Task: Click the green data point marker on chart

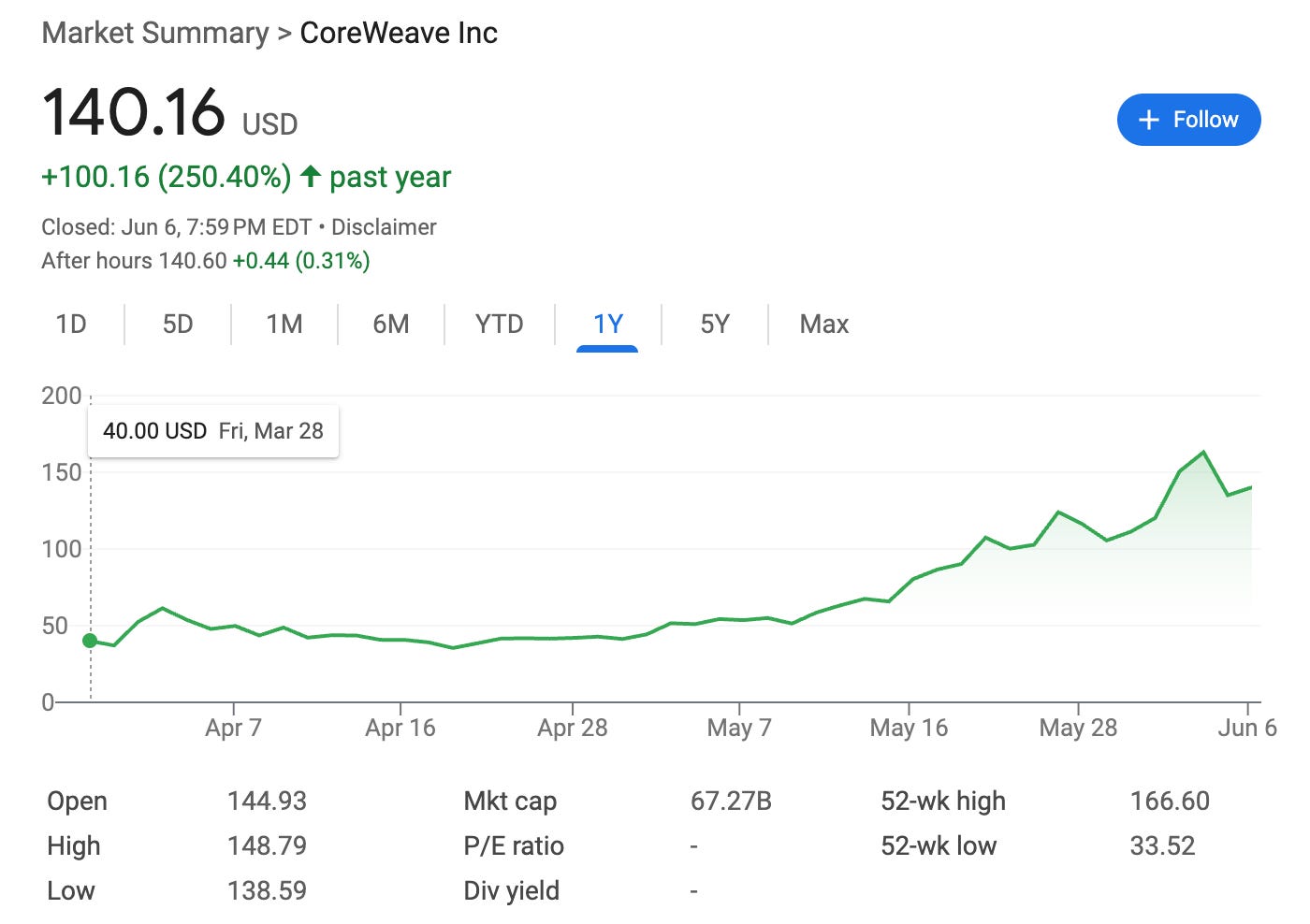Action: [90, 641]
